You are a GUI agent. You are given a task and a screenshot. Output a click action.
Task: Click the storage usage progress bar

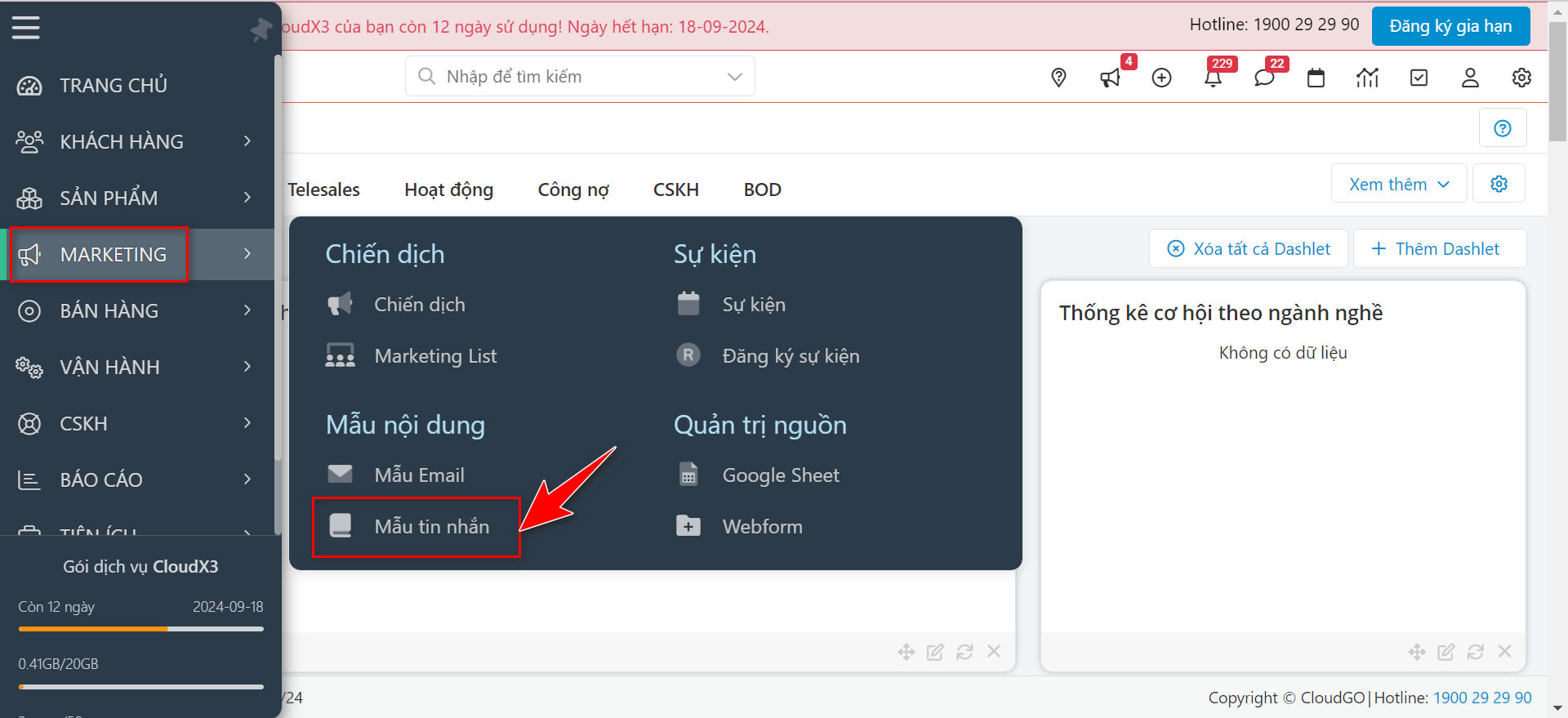[140, 686]
